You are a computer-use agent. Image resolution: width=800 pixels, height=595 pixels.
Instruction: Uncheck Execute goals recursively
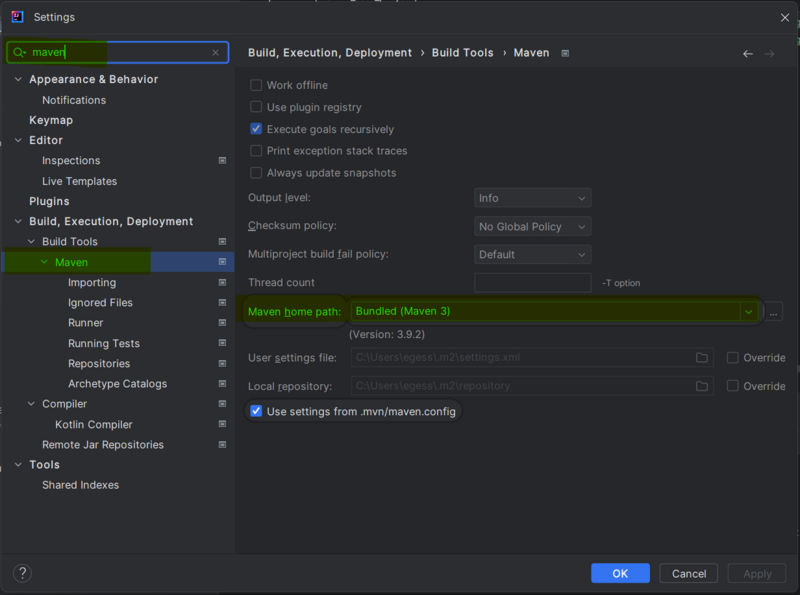256,129
